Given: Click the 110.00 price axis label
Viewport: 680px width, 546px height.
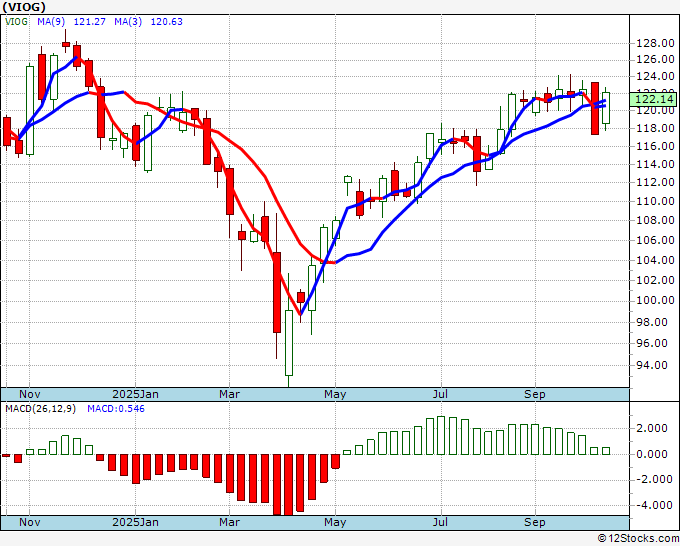Looking at the screenshot, I should pos(655,201).
